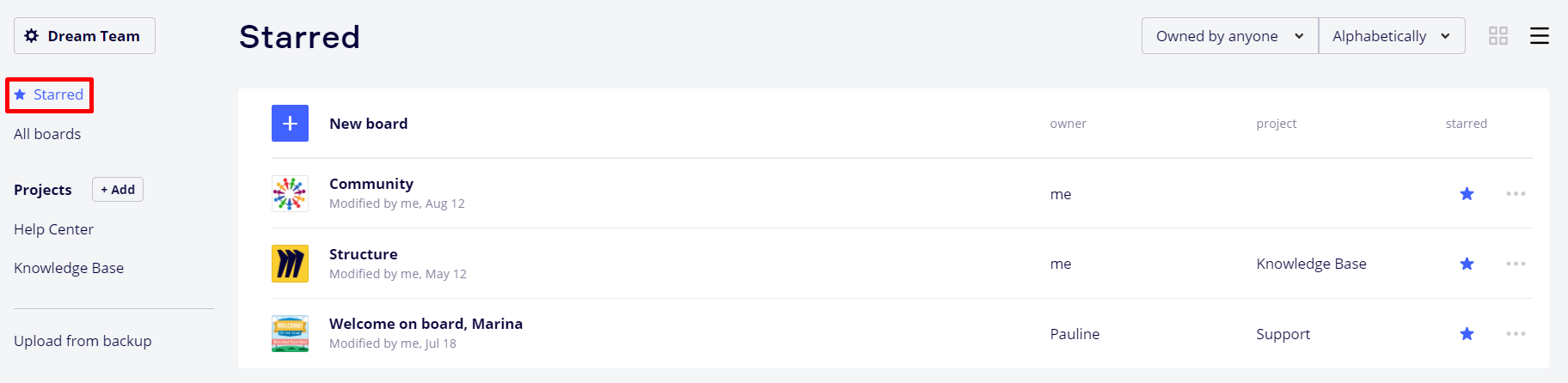Open the Knowledge Base project in sidebar
Image resolution: width=1568 pixels, height=383 pixels.
coord(69,268)
